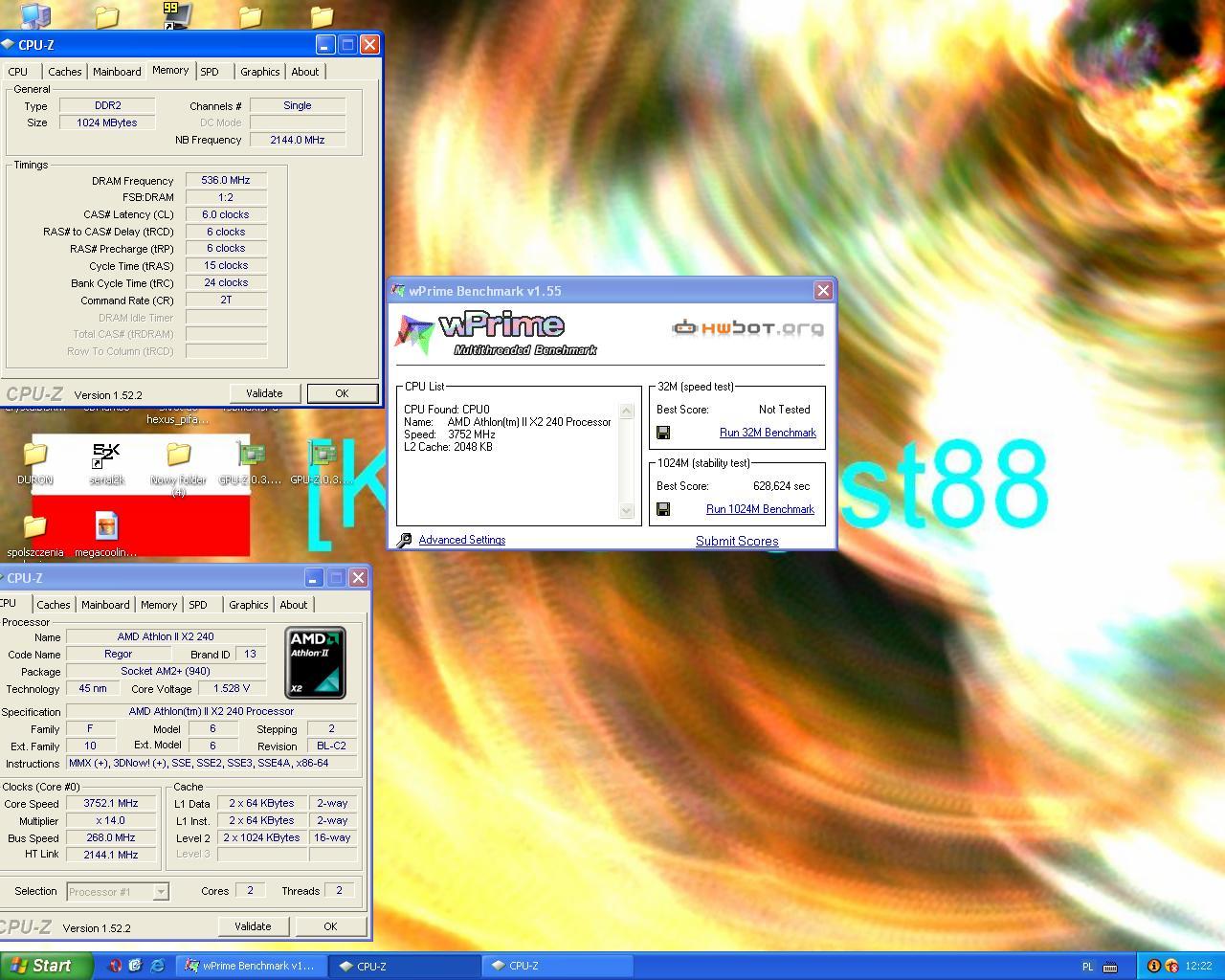Click the PL language indicator on taskbar
Image resolution: width=1225 pixels, height=980 pixels.
(1087, 967)
